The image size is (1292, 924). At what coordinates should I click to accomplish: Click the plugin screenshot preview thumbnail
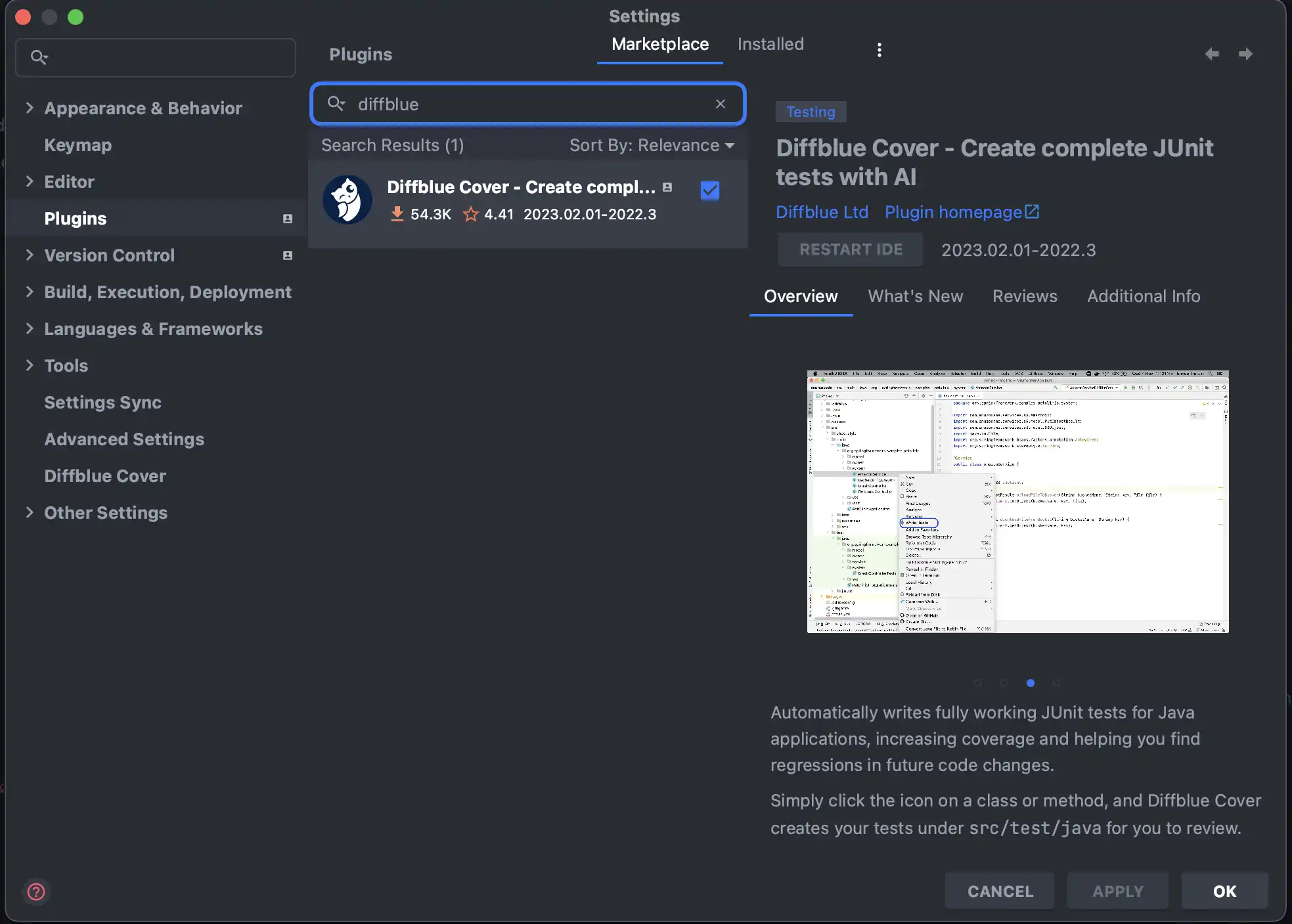point(1017,502)
